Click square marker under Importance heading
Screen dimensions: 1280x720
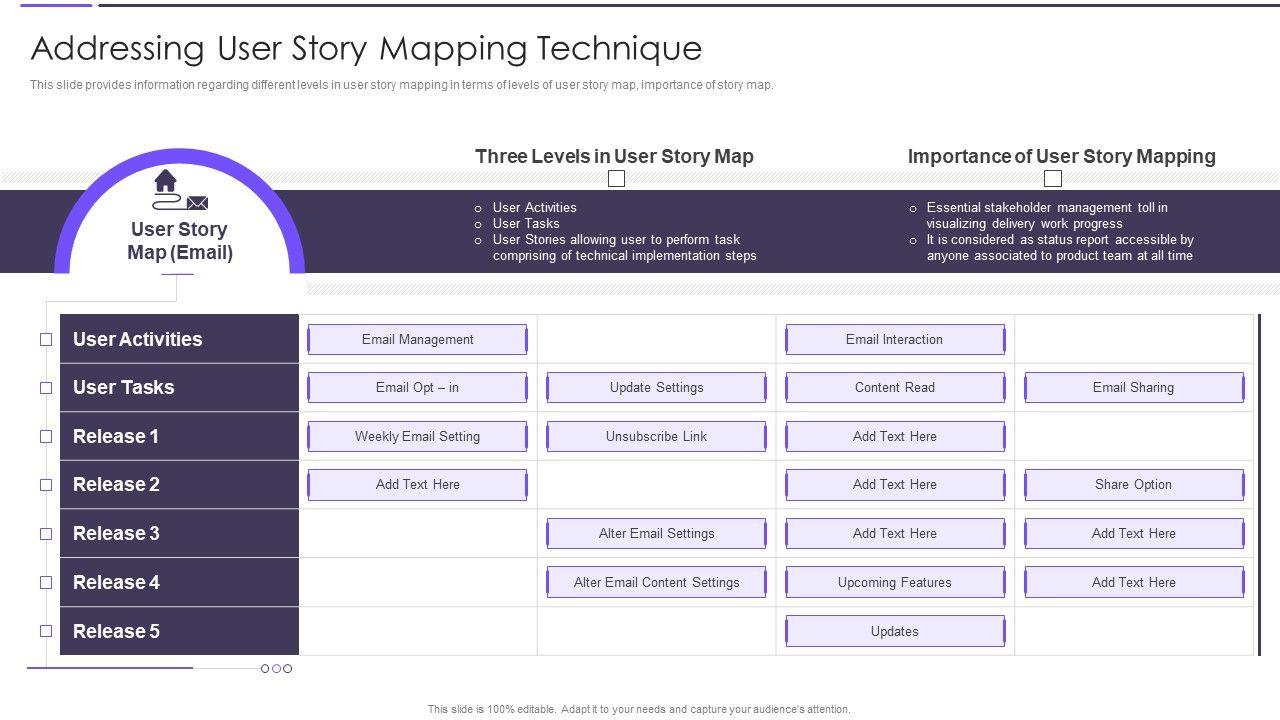point(1053,179)
